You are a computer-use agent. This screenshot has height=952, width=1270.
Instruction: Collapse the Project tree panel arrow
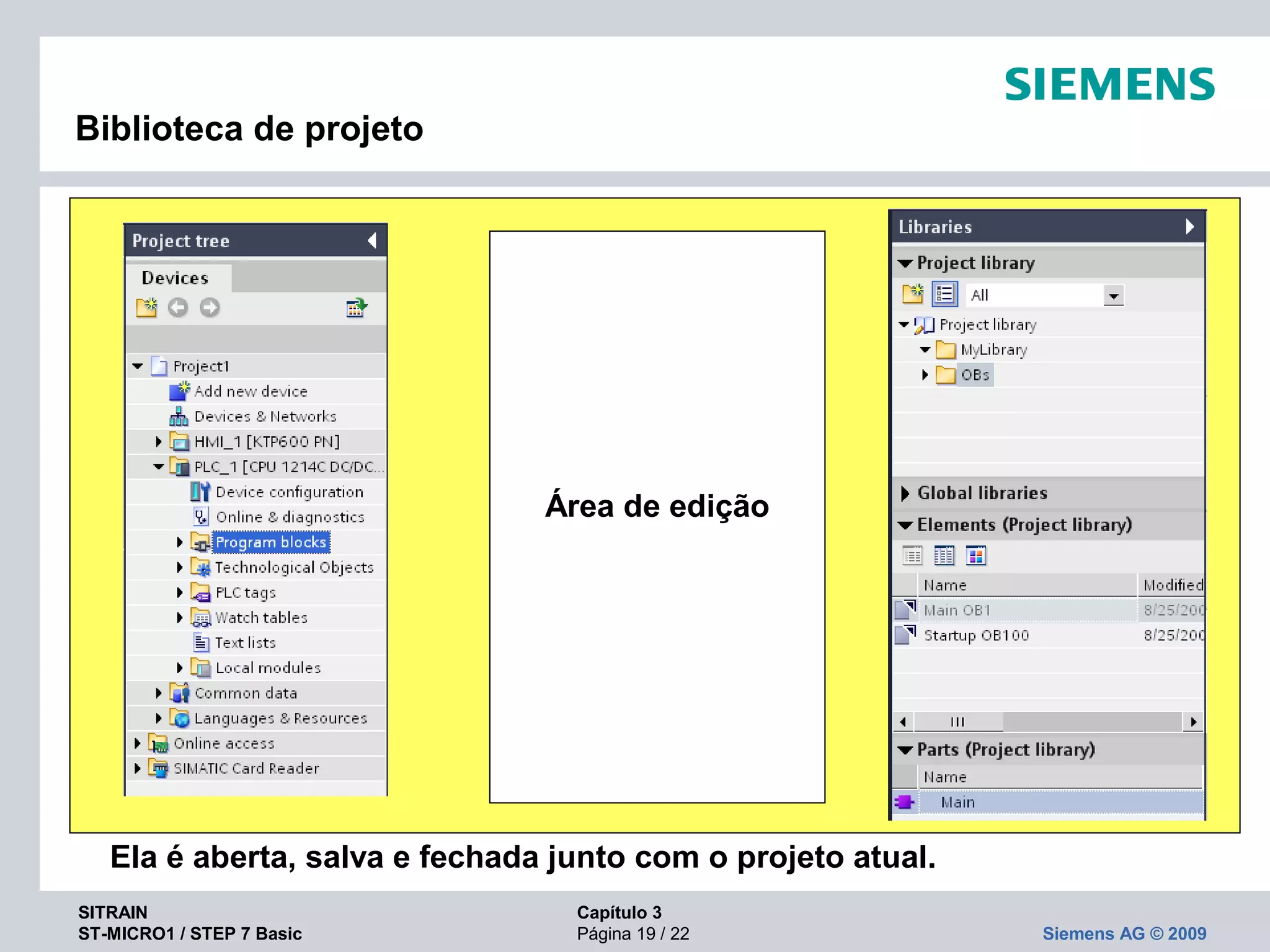372,240
